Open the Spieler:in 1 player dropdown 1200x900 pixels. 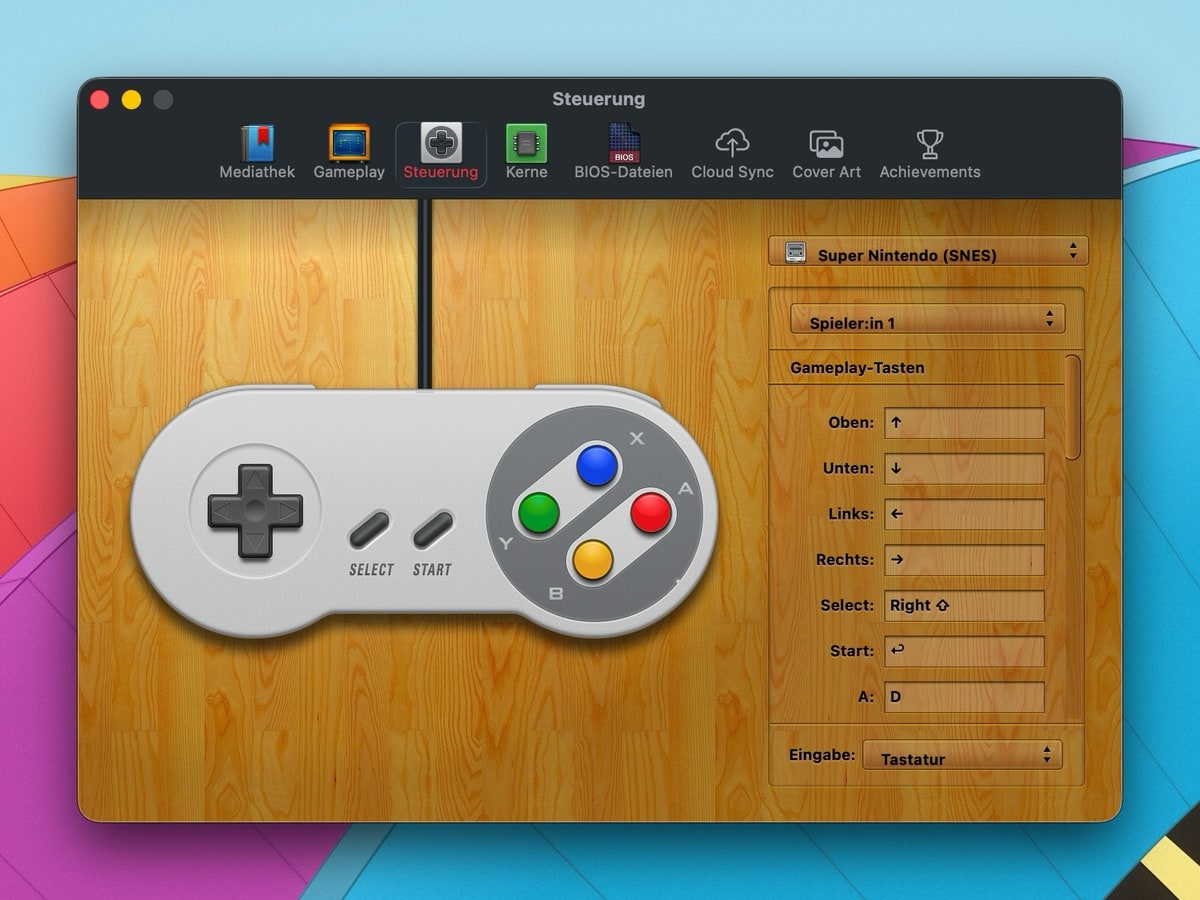928,320
